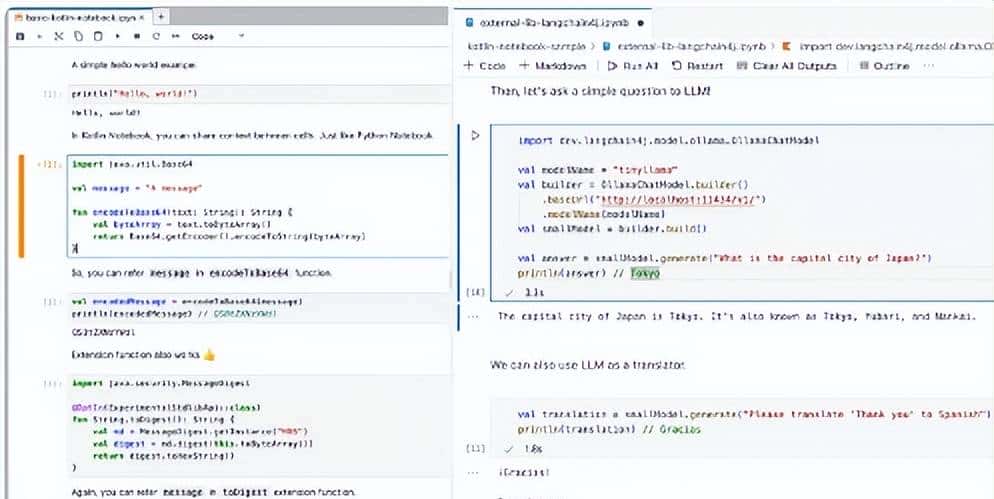Click the Hello, world! output line
This screenshot has height=499, width=994.
click(106, 113)
